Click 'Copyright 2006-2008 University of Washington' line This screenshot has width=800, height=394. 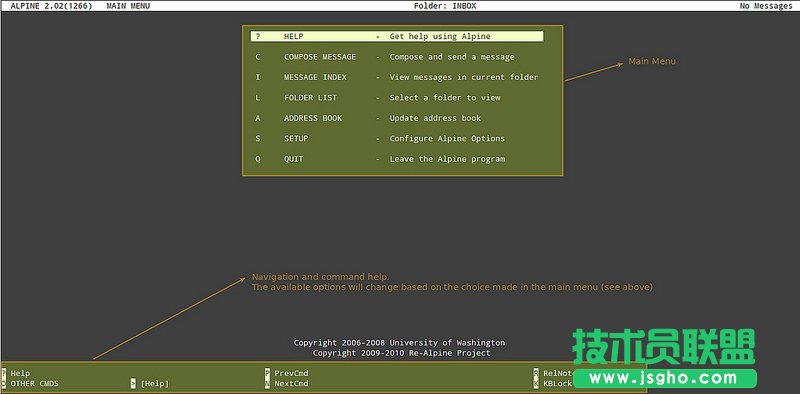(x=399, y=342)
